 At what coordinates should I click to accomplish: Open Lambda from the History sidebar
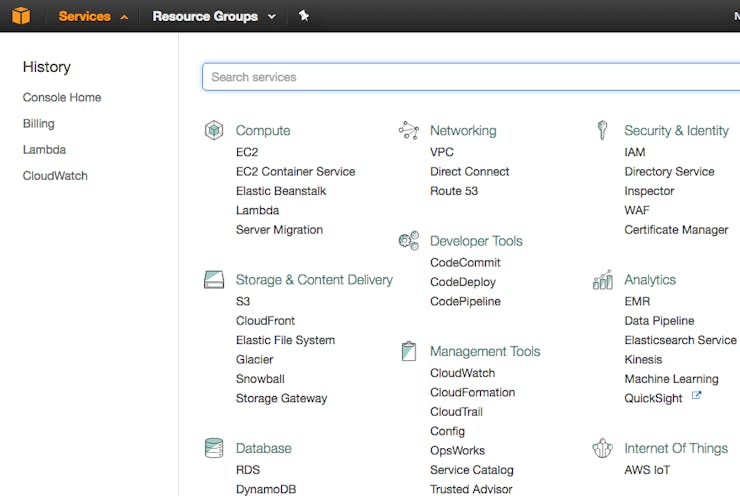44,150
